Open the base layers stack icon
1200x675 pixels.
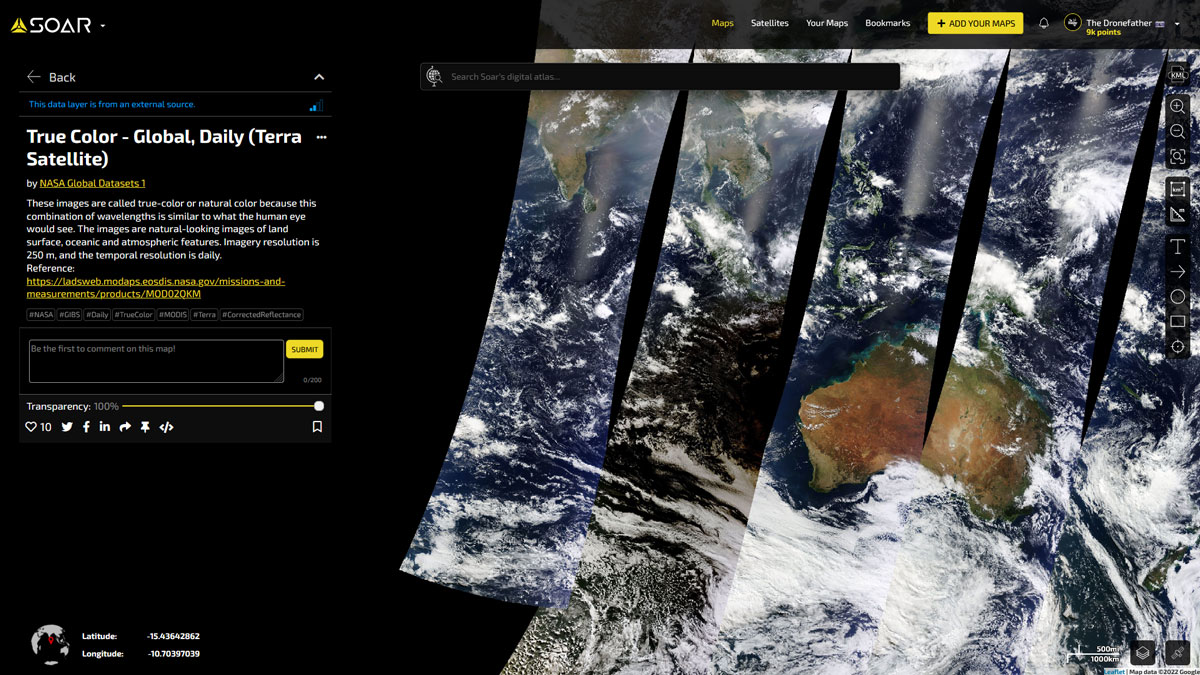pyautogui.click(x=1142, y=652)
